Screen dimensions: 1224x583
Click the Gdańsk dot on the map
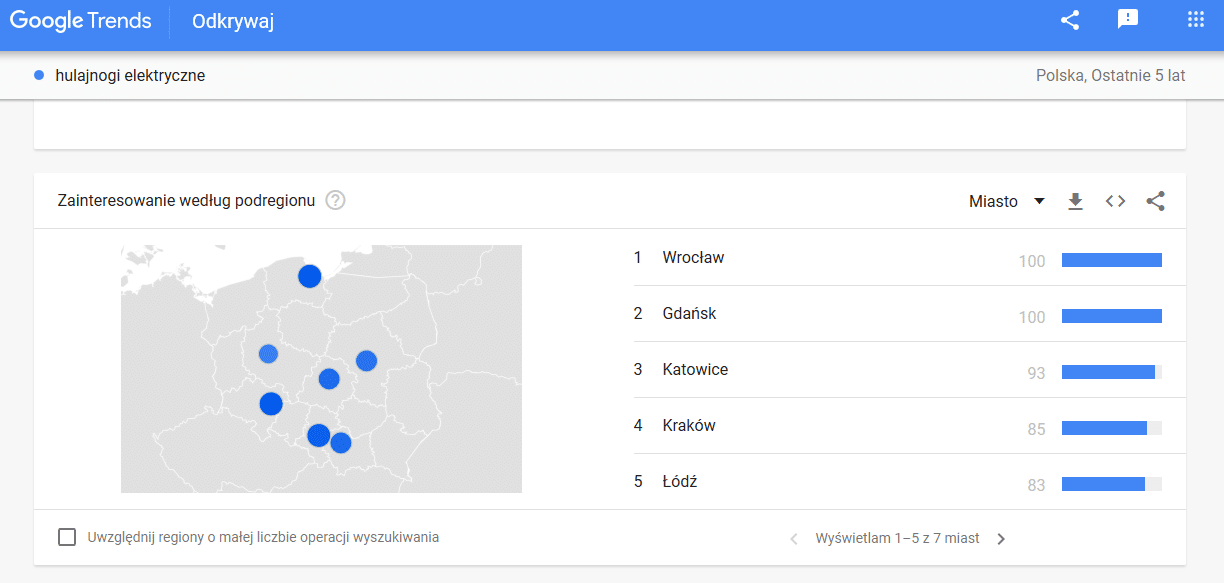310,276
